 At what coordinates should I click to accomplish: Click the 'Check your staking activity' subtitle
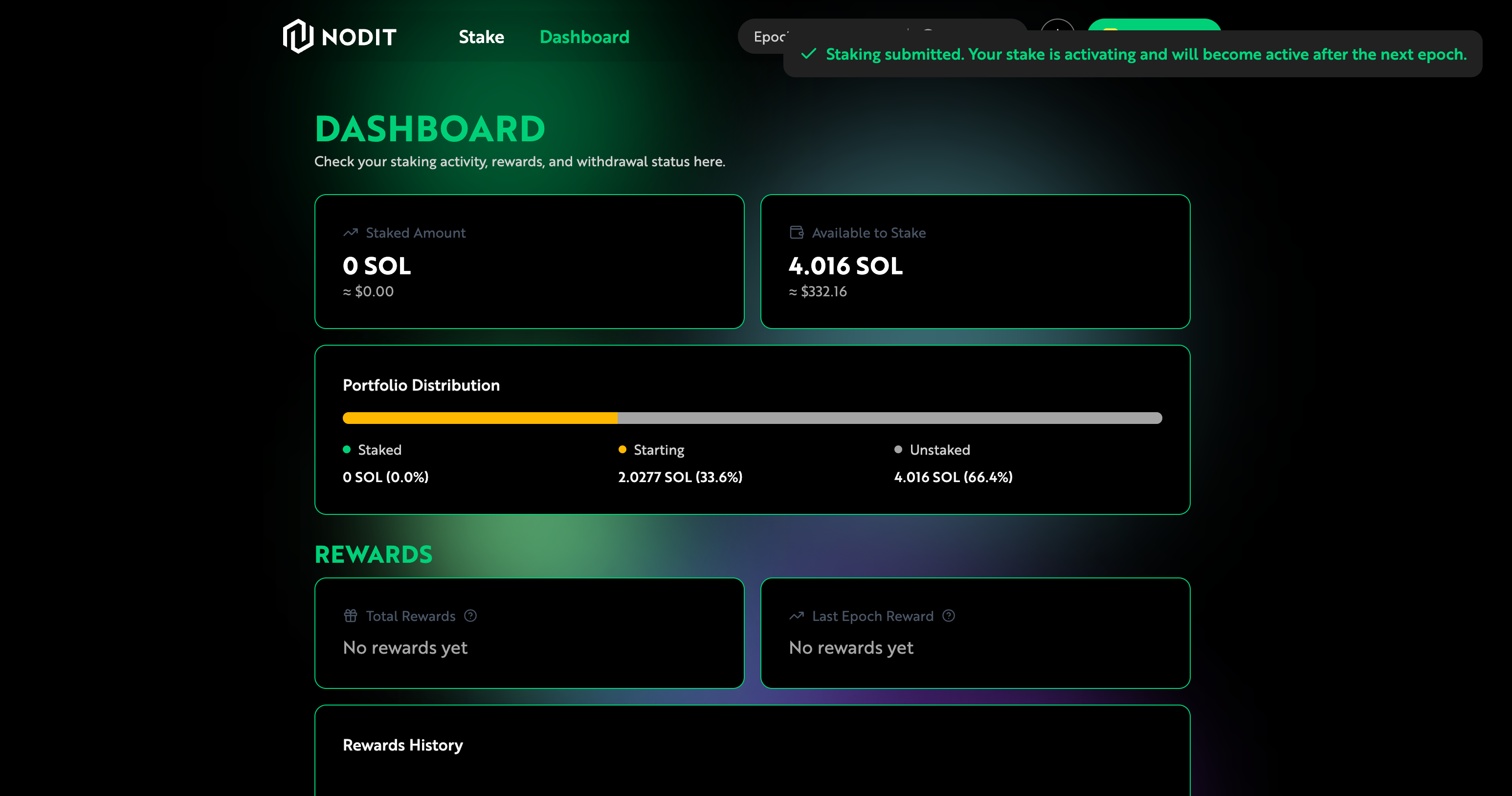[x=520, y=161]
